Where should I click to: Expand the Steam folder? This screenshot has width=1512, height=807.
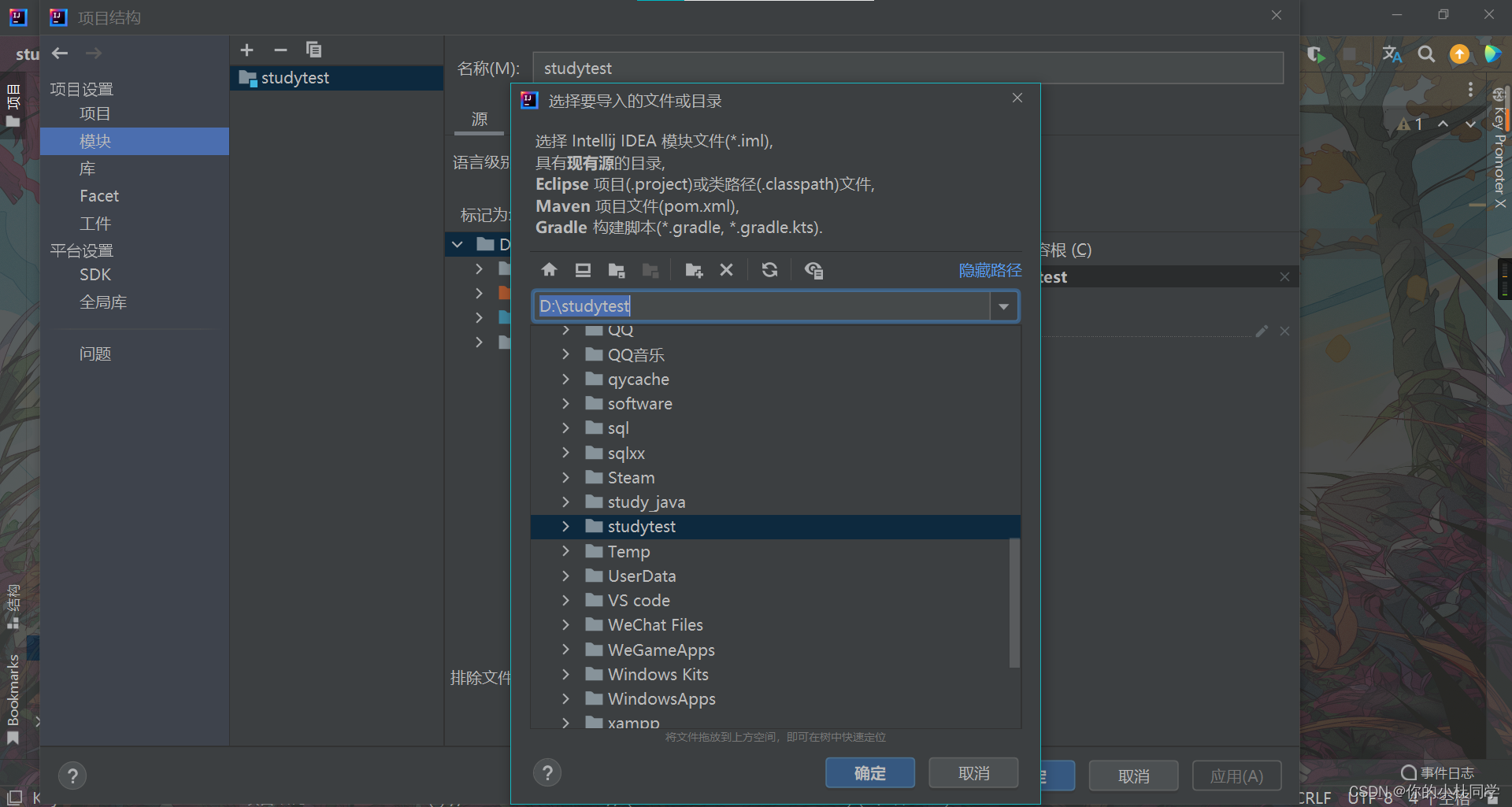click(565, 477)
